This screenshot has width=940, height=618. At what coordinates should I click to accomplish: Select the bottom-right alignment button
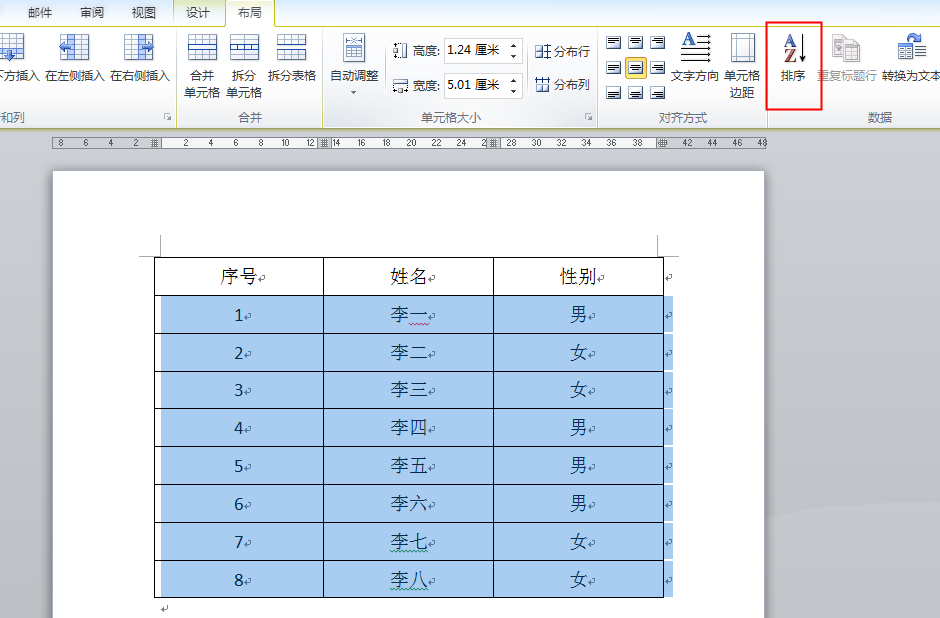point(657,93)
